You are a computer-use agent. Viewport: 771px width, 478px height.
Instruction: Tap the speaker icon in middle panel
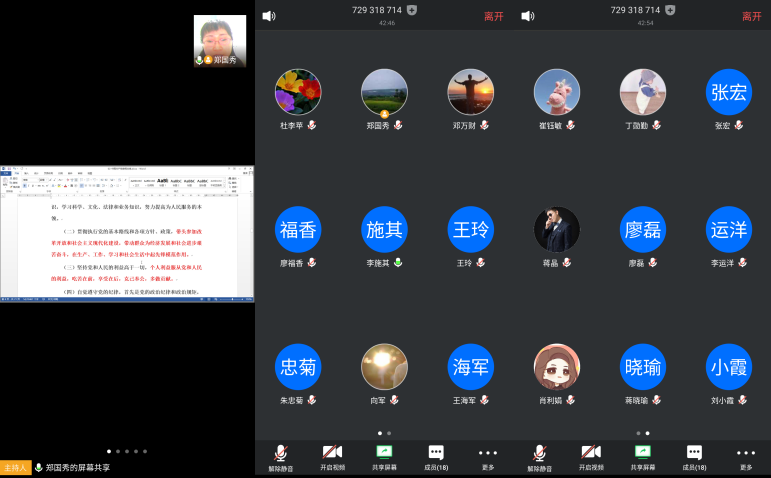(x=268, y=16)
